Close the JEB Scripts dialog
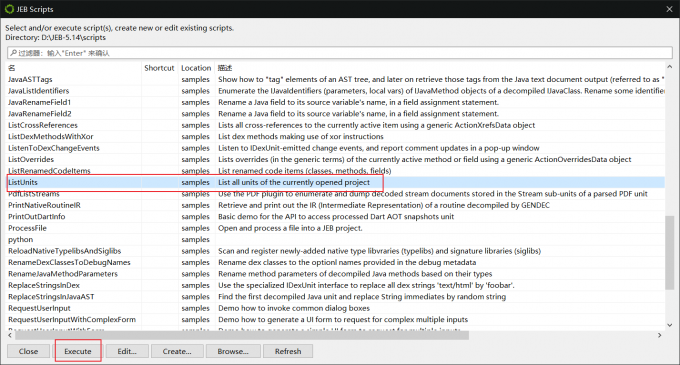Image resolution: width=680 pixels, height=365 pixels. 669,9
